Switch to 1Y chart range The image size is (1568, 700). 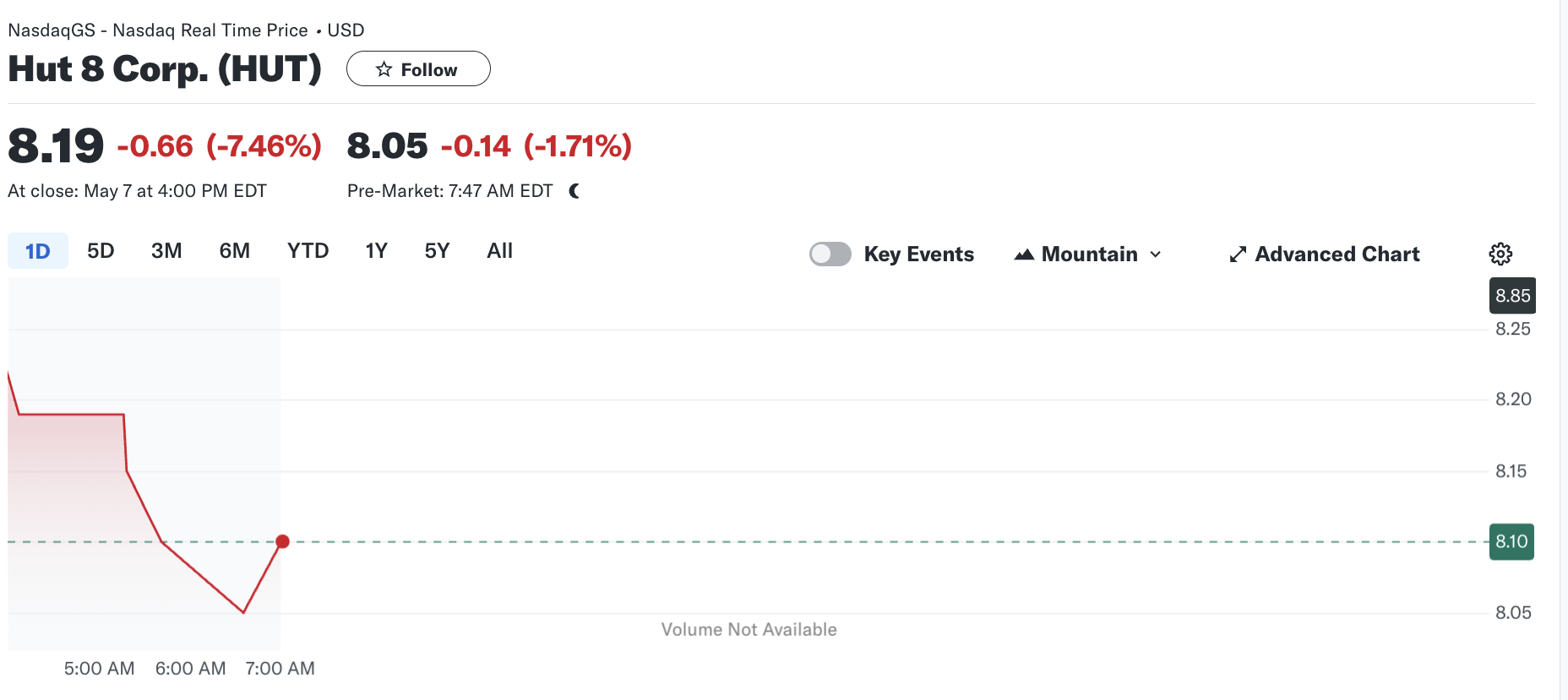coord(376,251)
